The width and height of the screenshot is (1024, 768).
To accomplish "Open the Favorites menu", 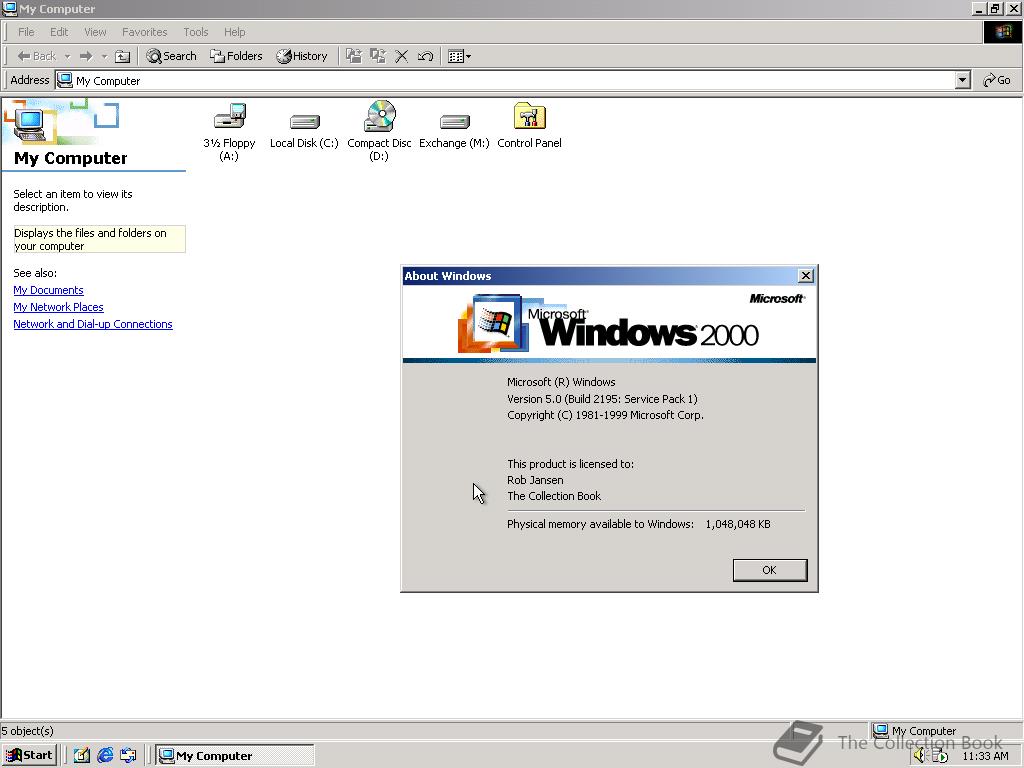I will coord(144,32).
